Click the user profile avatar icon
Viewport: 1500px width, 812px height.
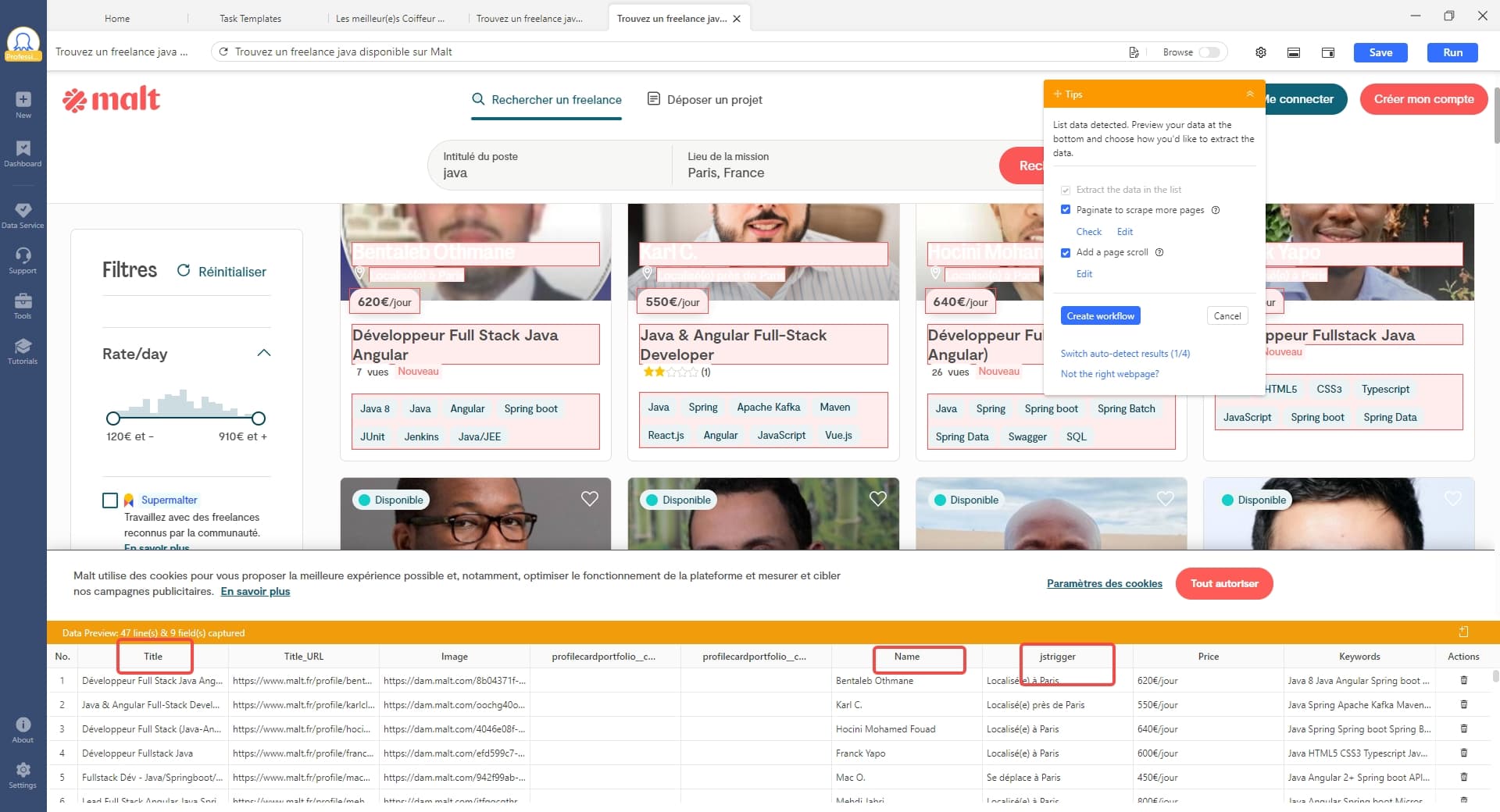[23, 43]
